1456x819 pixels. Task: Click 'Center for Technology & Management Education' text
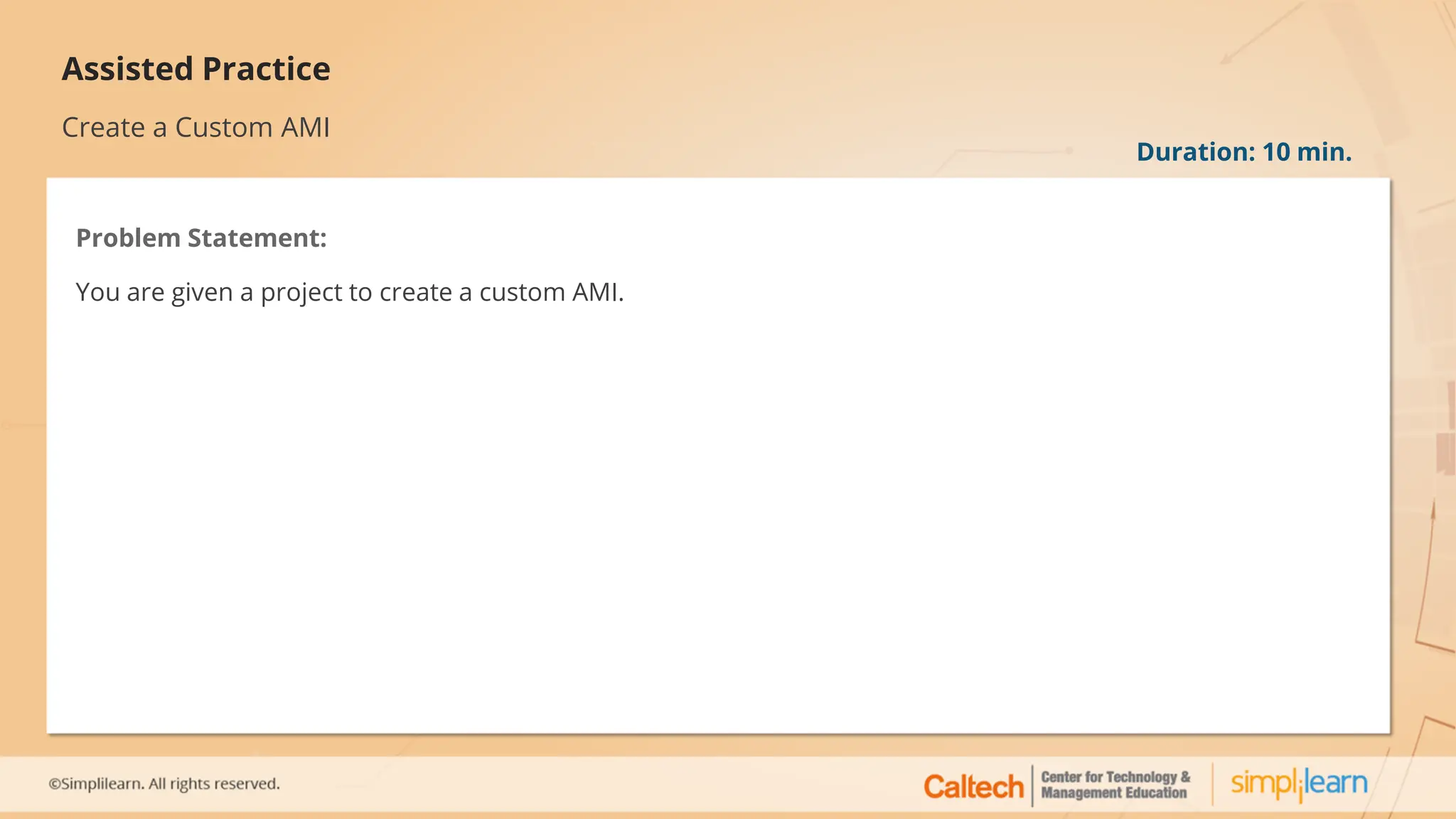(1115, 785)
